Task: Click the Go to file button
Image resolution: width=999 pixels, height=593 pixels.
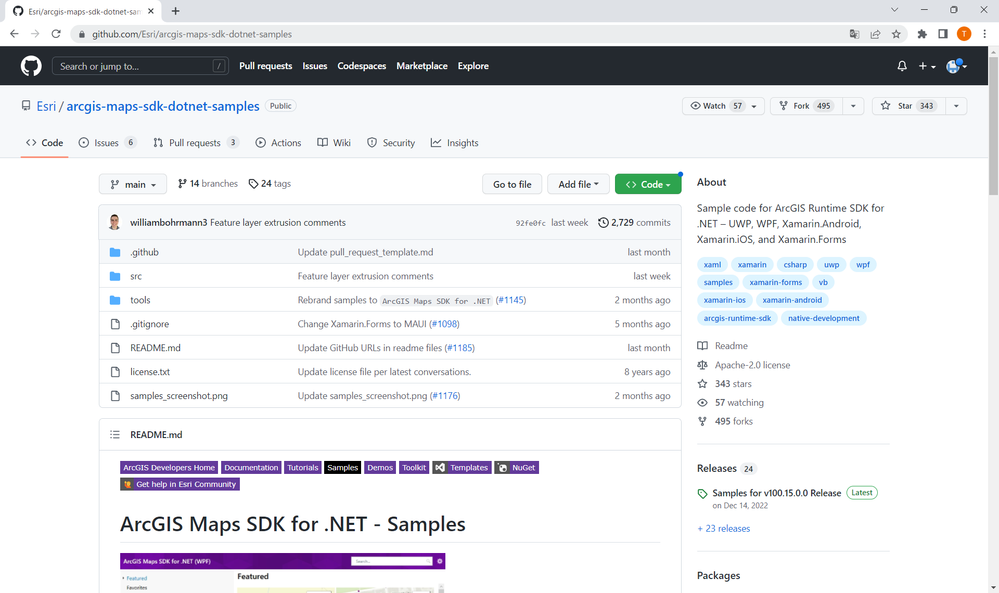Action: click(x=512, y=184)
